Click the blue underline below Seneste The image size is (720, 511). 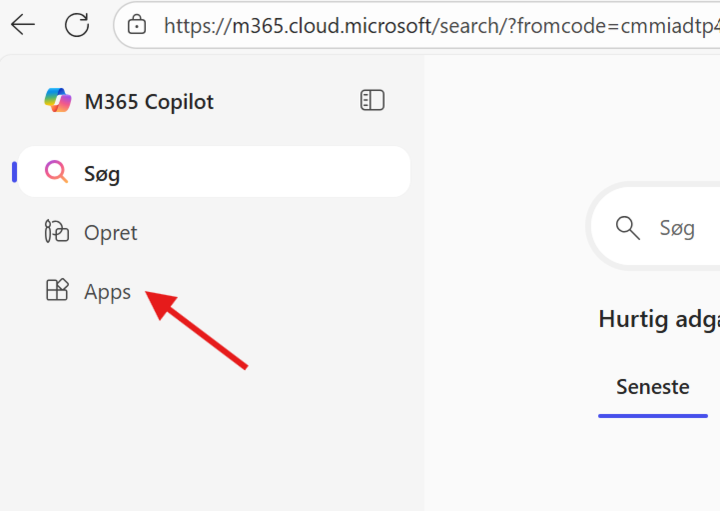tap(653, 414)
